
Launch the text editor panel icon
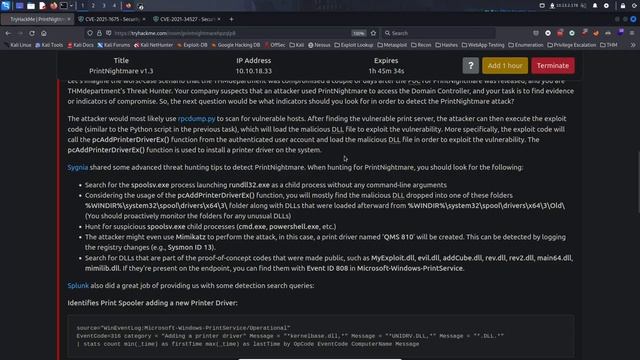[x=42, y=6]
